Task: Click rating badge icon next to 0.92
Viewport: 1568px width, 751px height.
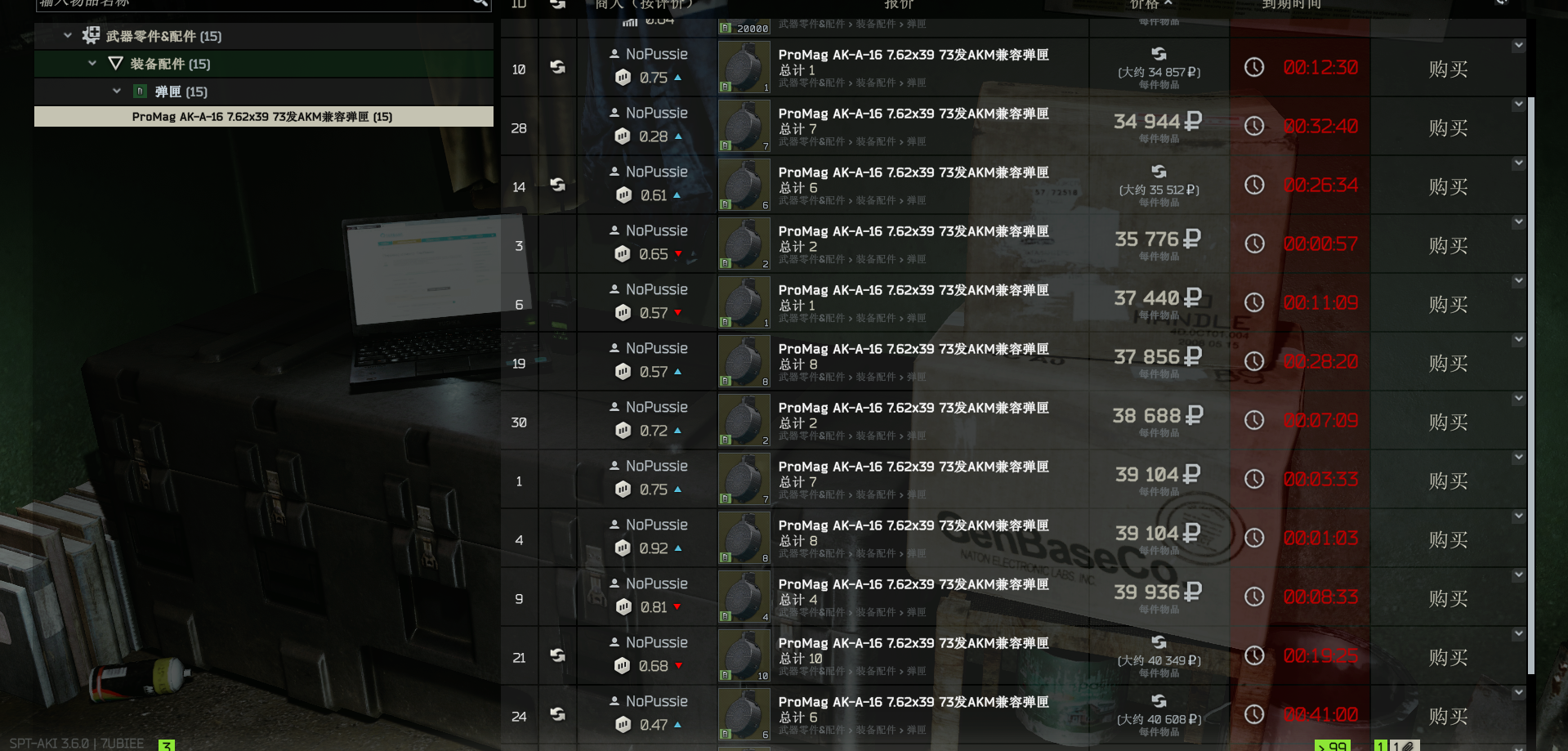Action: [x=623, y=548]
